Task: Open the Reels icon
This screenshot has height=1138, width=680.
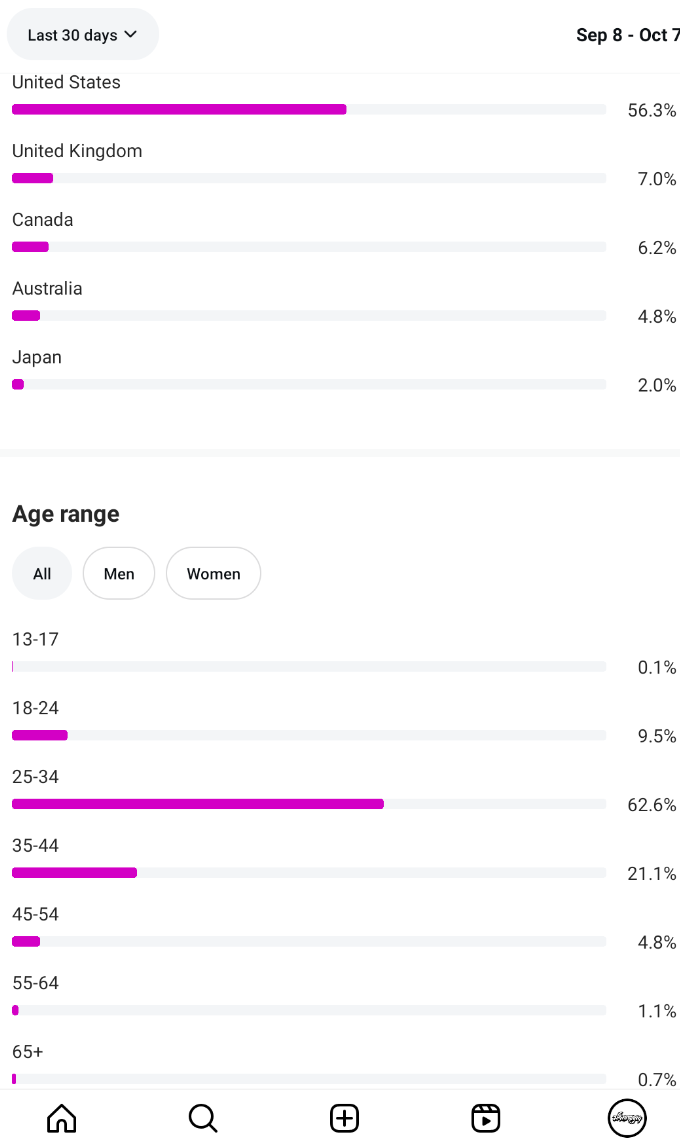Action: 486,1117
